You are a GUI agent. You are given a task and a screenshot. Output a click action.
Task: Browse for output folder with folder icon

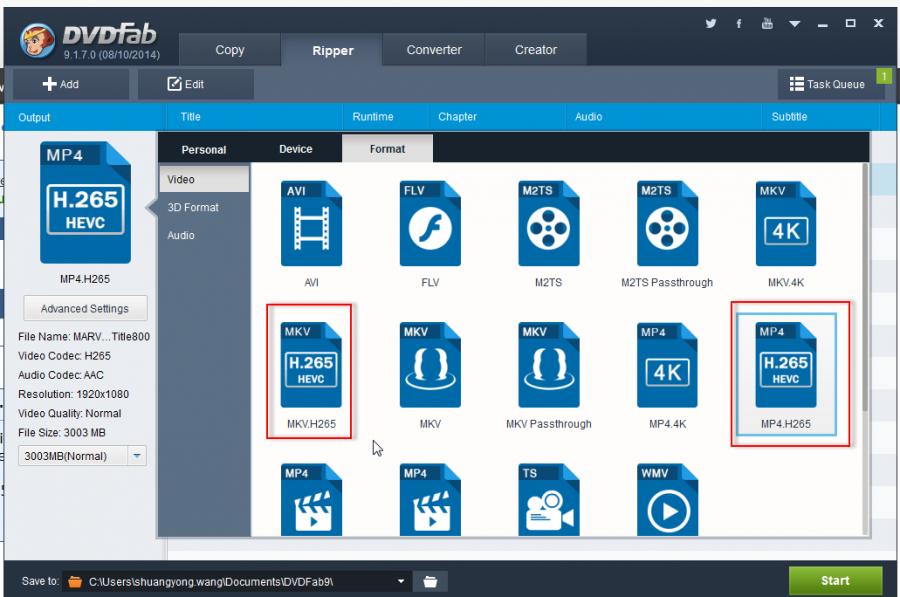coord(430,581)
